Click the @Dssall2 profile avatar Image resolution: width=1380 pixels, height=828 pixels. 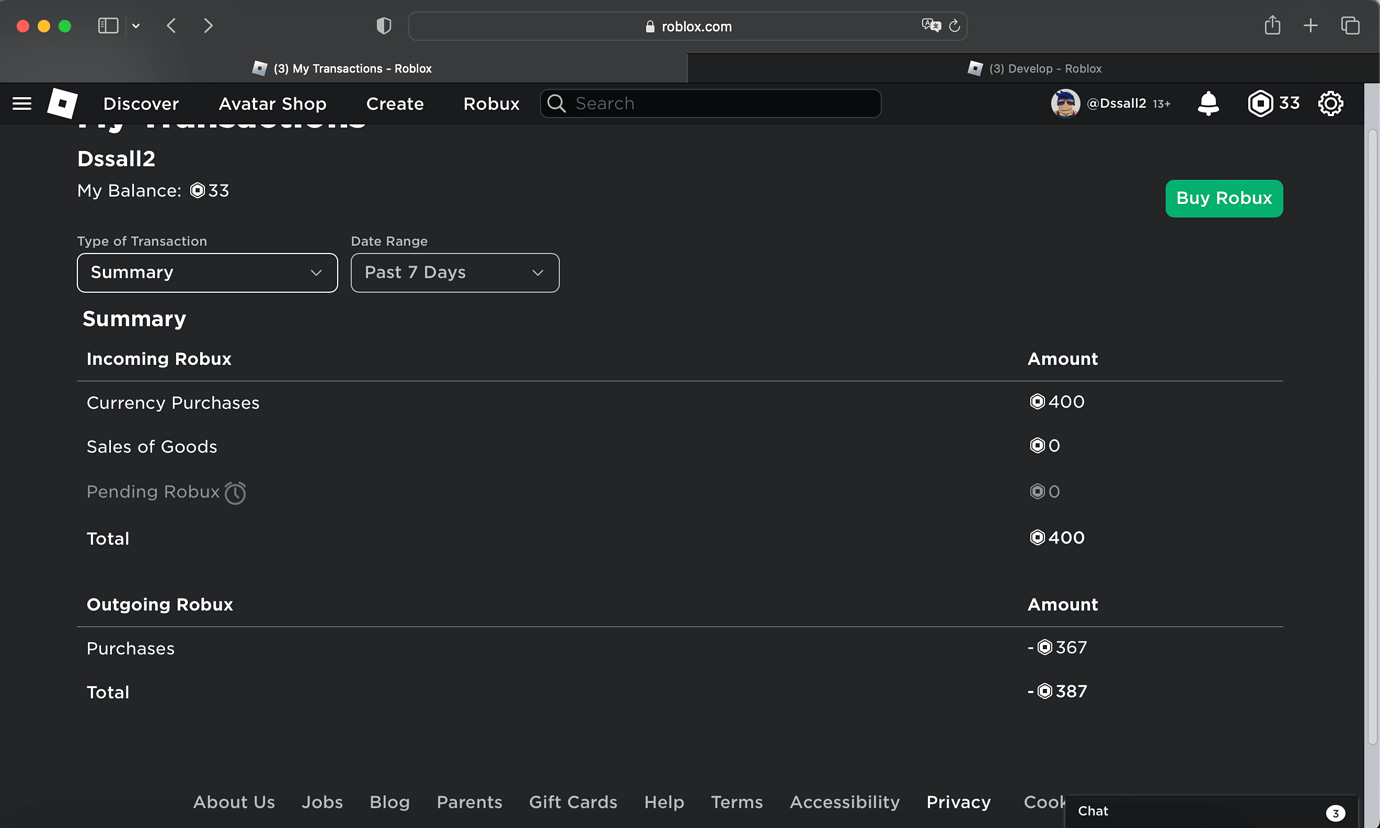[x=1065, y=103]
